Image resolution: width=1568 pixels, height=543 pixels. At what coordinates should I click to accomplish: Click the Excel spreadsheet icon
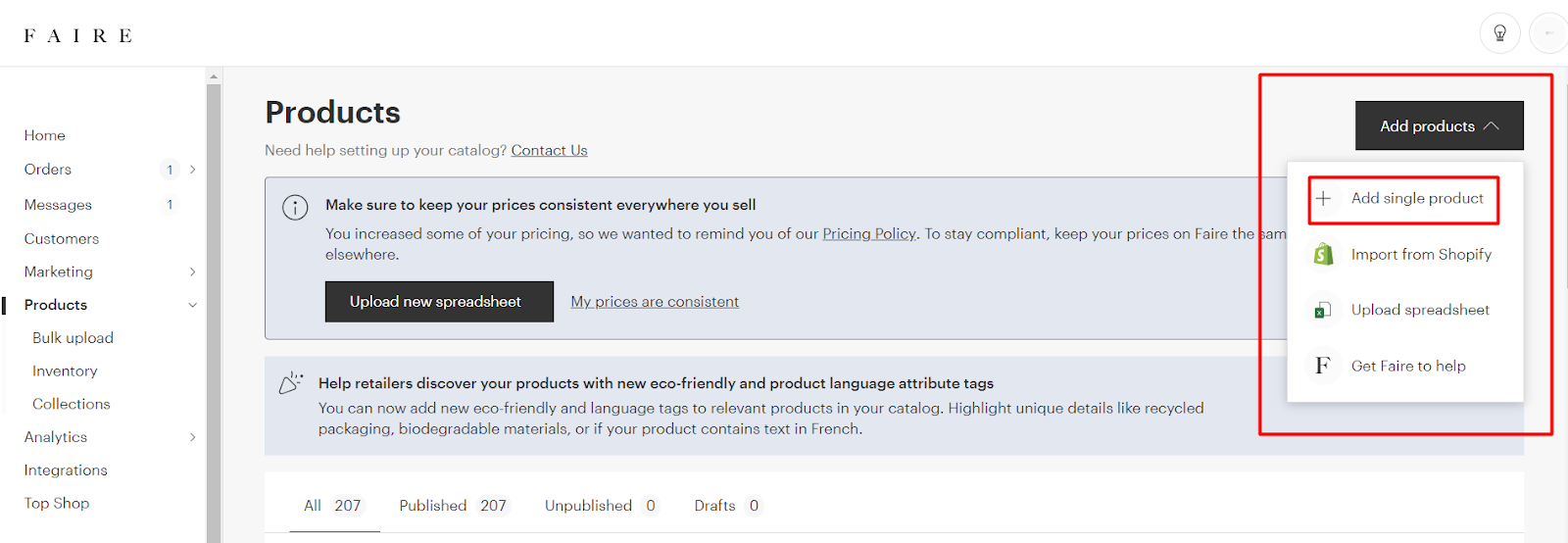pyautogui.click(x=1323, y=311)
